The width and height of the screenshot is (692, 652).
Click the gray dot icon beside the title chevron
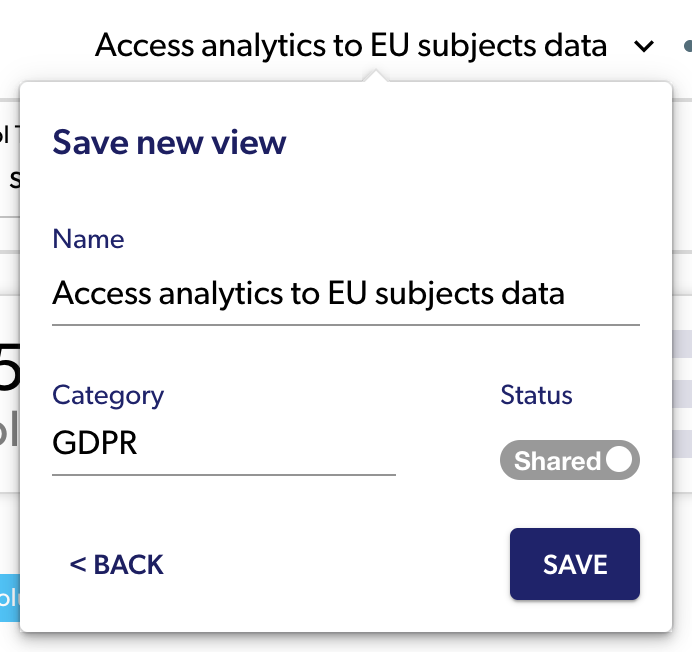(x=687, y=46)
